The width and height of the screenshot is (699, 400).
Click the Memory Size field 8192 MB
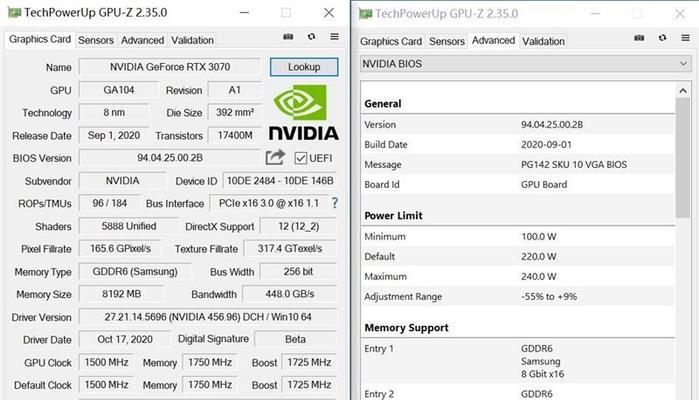click(x=121, y=294)
